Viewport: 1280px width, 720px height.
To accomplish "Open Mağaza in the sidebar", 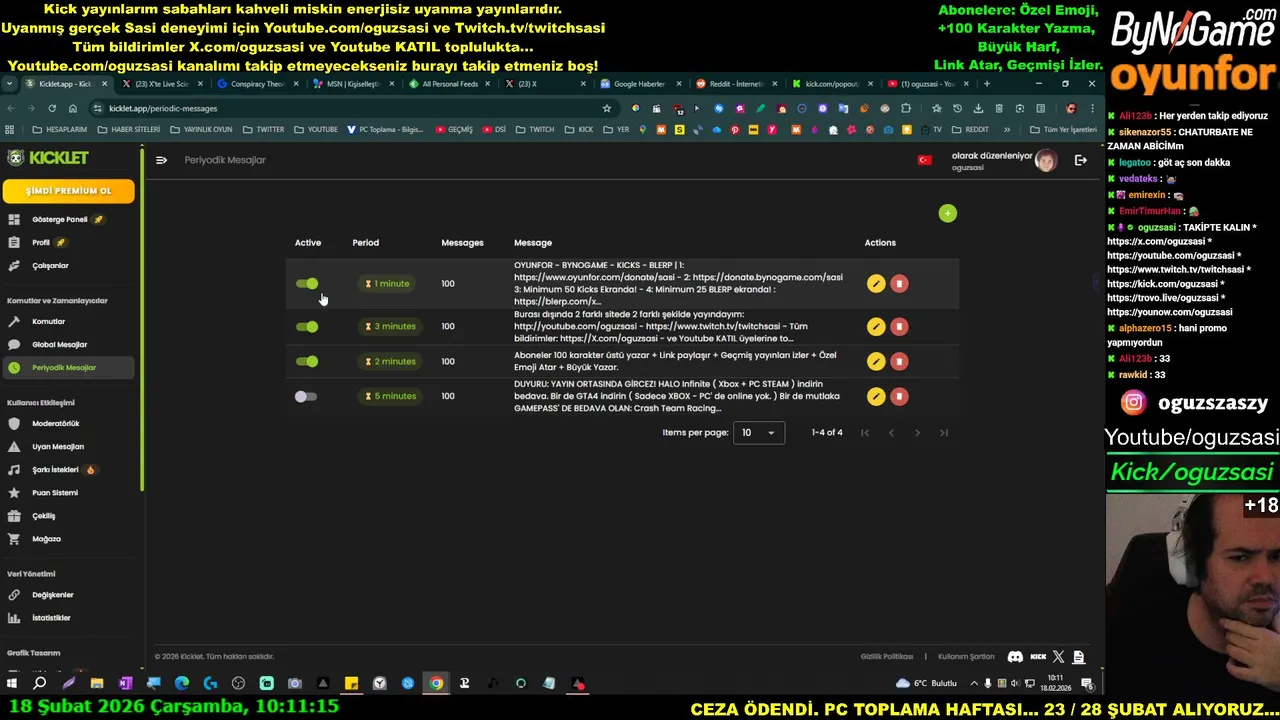I will click(x=68, y=539).
